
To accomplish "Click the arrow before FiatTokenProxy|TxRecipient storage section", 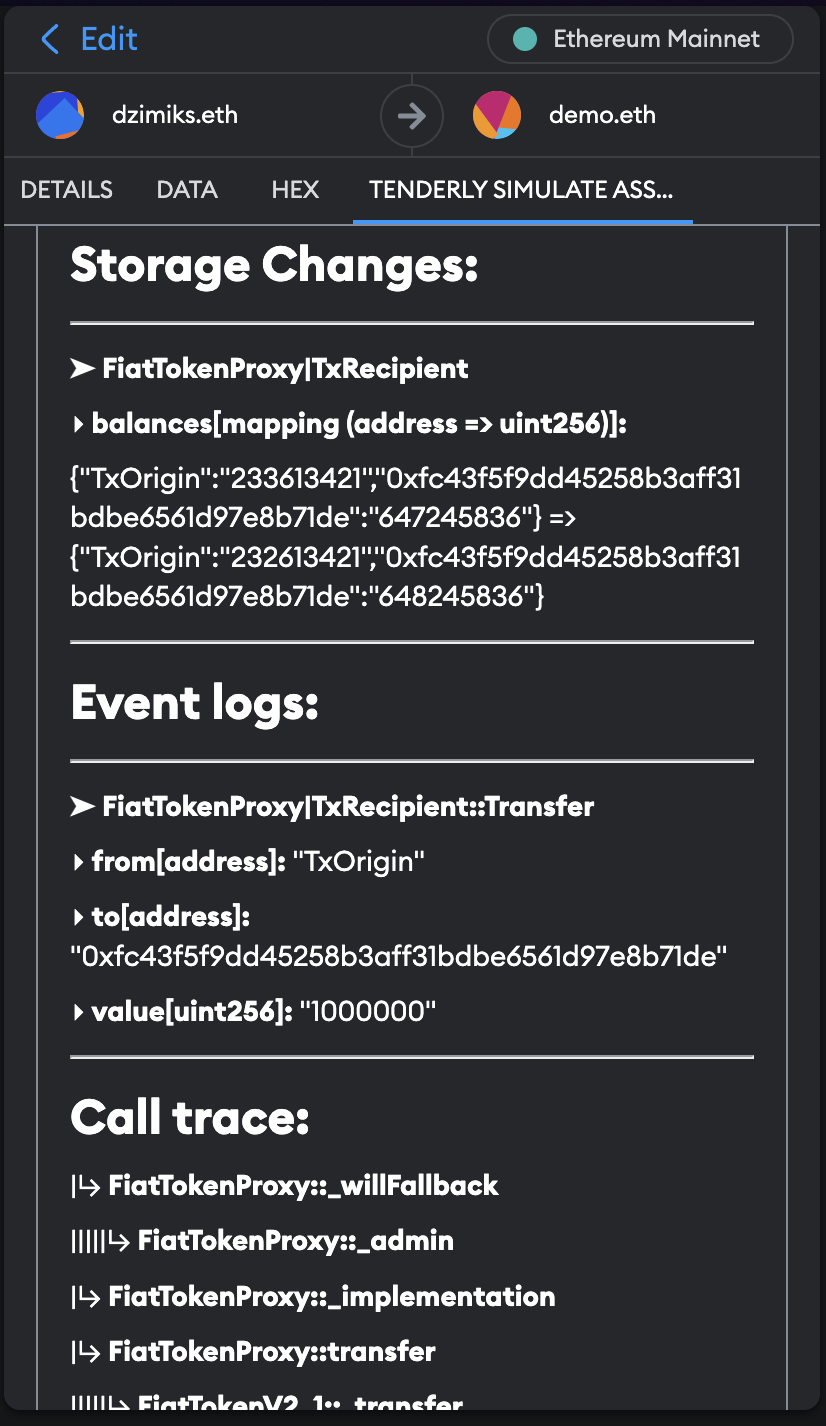I will point(82,368).
